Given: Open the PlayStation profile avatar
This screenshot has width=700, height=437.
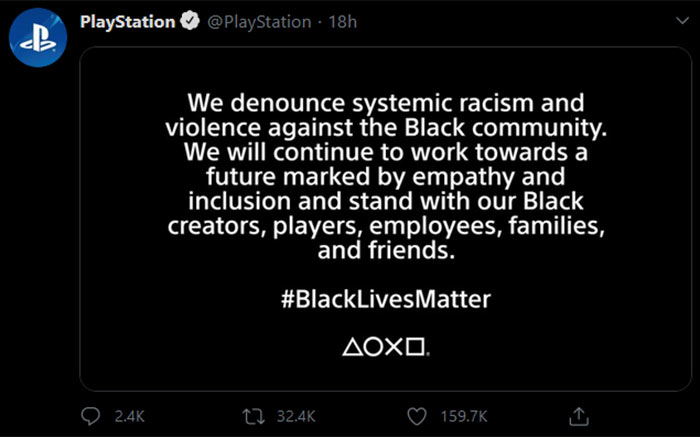Looking at the screenshot, I should (38, 37).
